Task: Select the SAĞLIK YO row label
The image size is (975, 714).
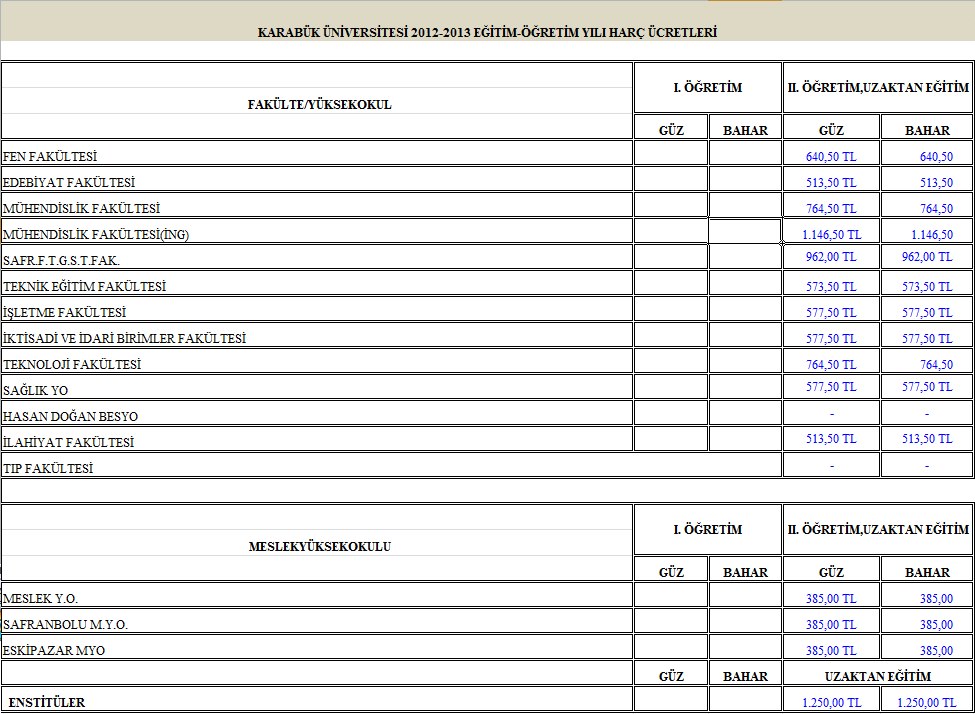Action: [x=35, y=391]
